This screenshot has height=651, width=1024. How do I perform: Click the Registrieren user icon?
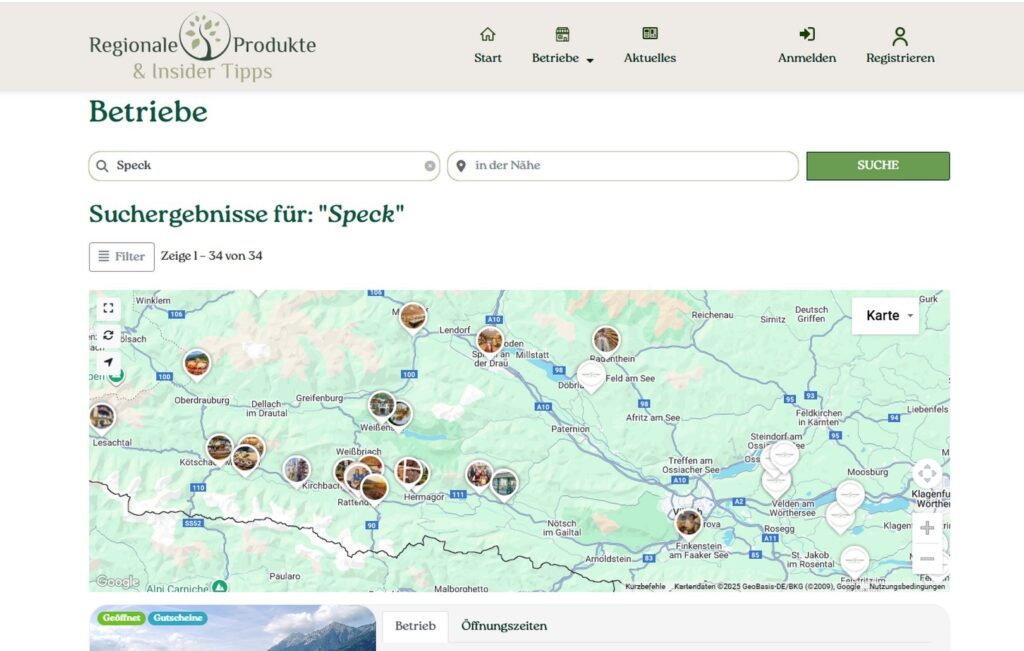[x=900, y=37]
